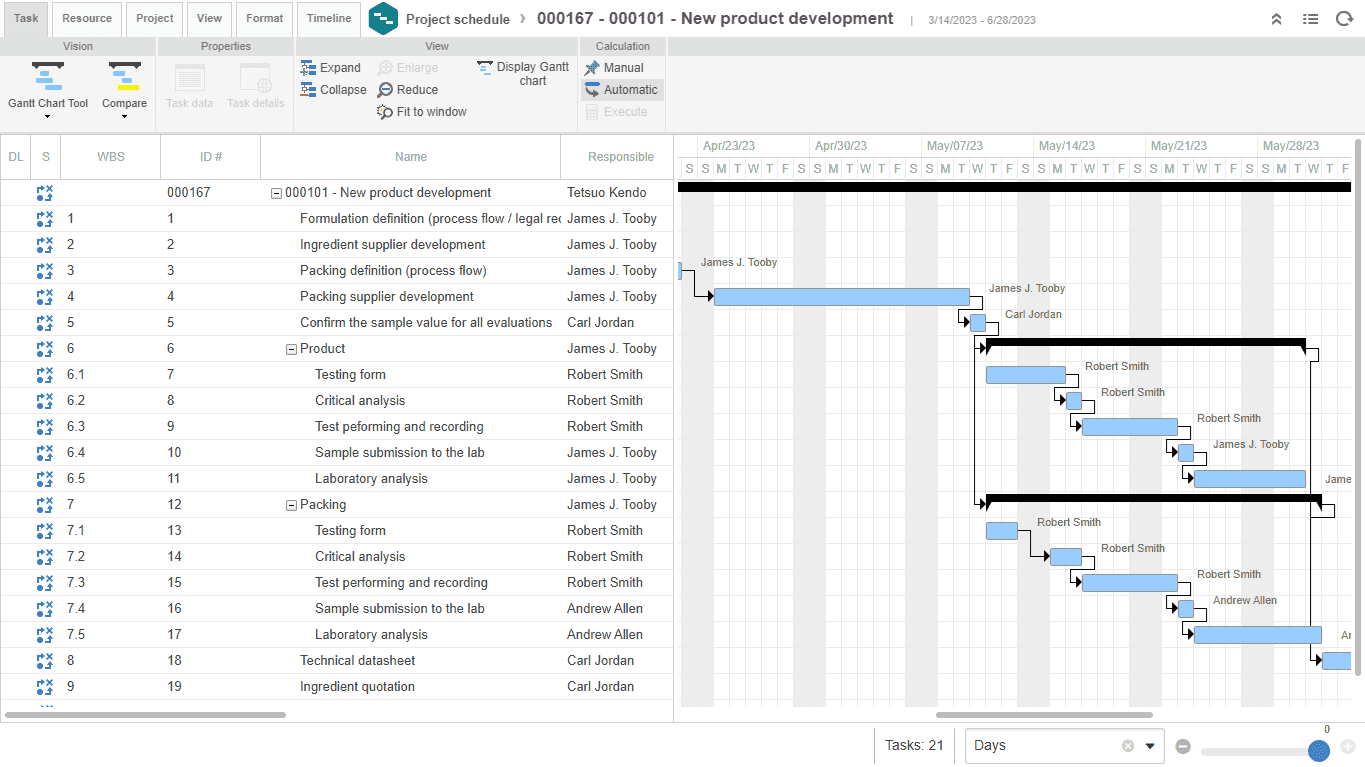1365x767 pixels.
Task: Select the 'Confirm the sample value for all evaluations' task
Action: click(x=426, y=323)
